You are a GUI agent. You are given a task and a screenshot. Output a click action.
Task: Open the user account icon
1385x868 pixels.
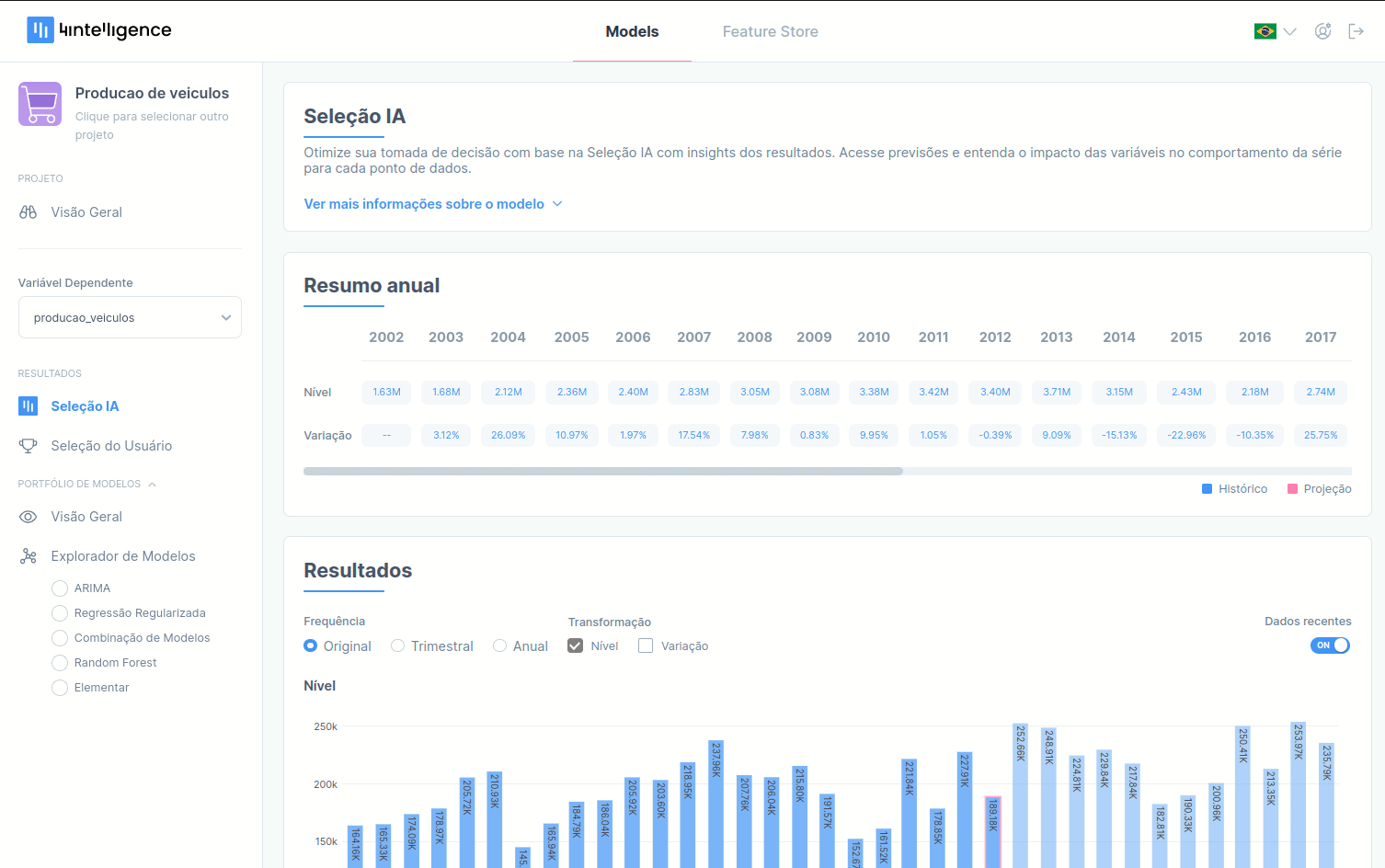coord(1322,31)
